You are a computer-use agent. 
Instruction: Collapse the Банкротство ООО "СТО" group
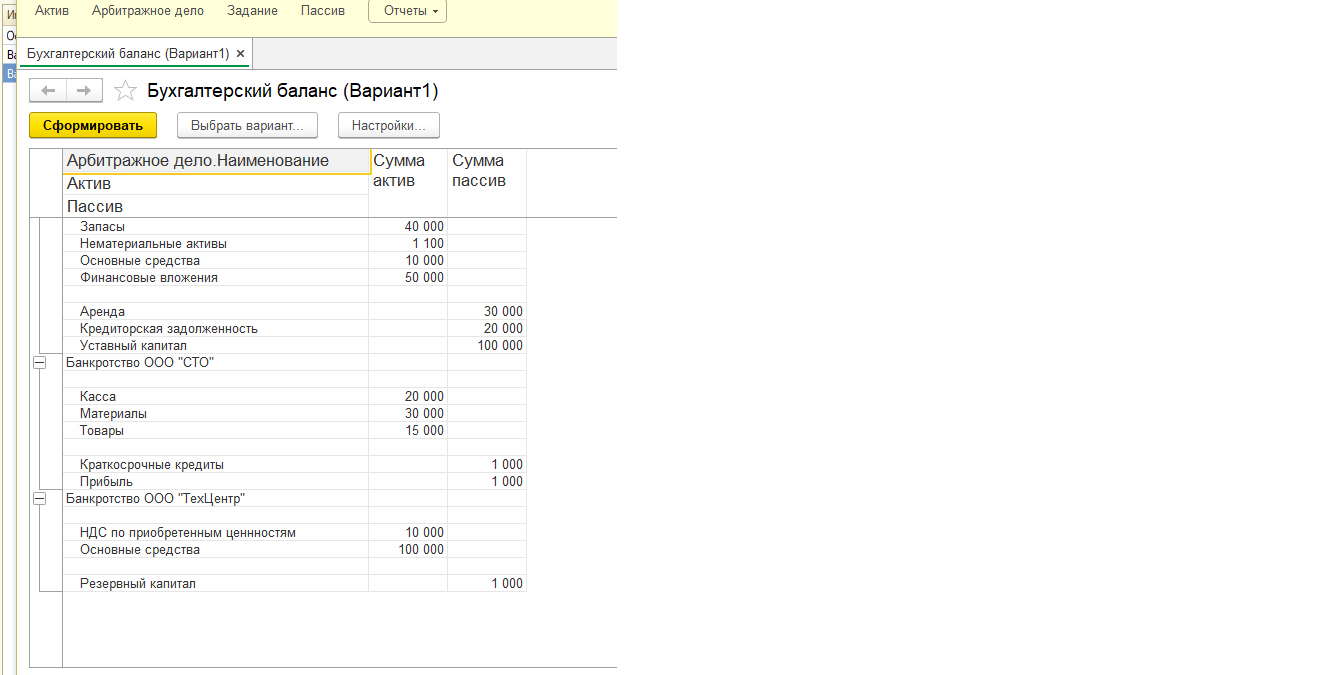[40, 363]
